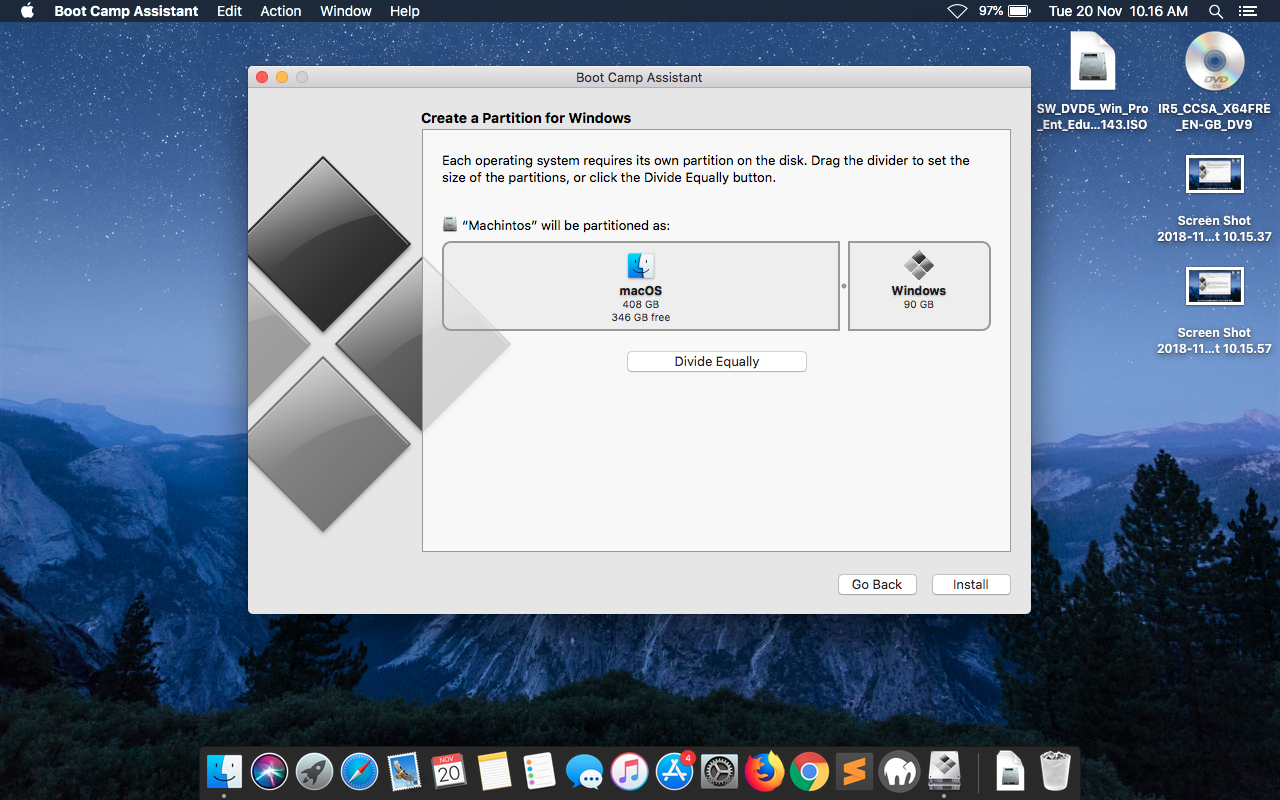Close the Boot Camp Assistant window

[x=262, y=77]
